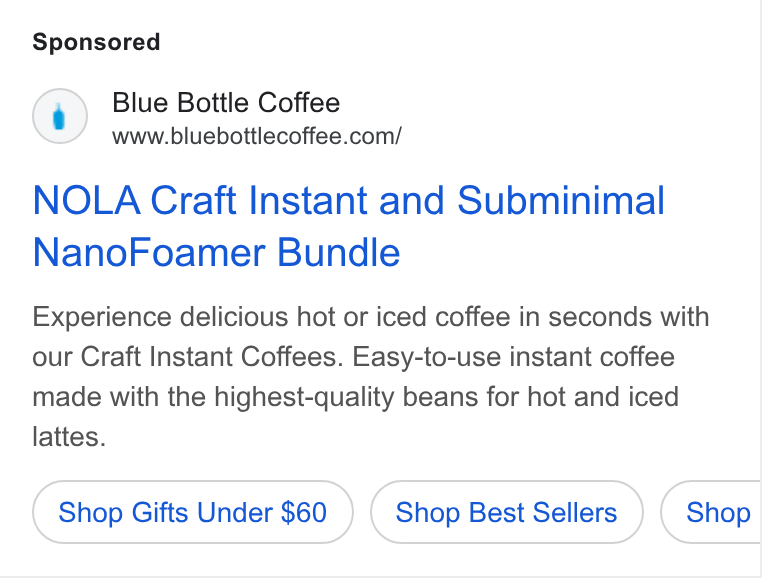Click the word Subminimal in the headline

(561, 200)
